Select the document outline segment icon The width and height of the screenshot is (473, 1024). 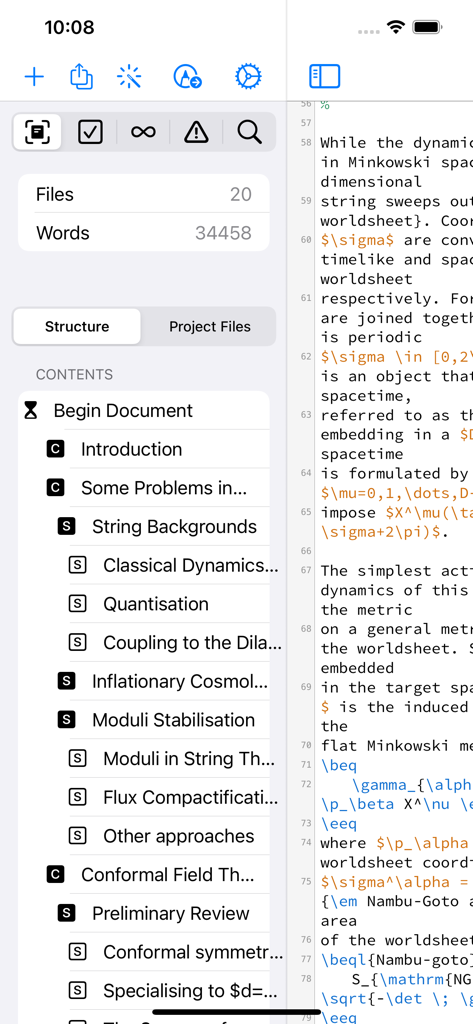point(37,133)
